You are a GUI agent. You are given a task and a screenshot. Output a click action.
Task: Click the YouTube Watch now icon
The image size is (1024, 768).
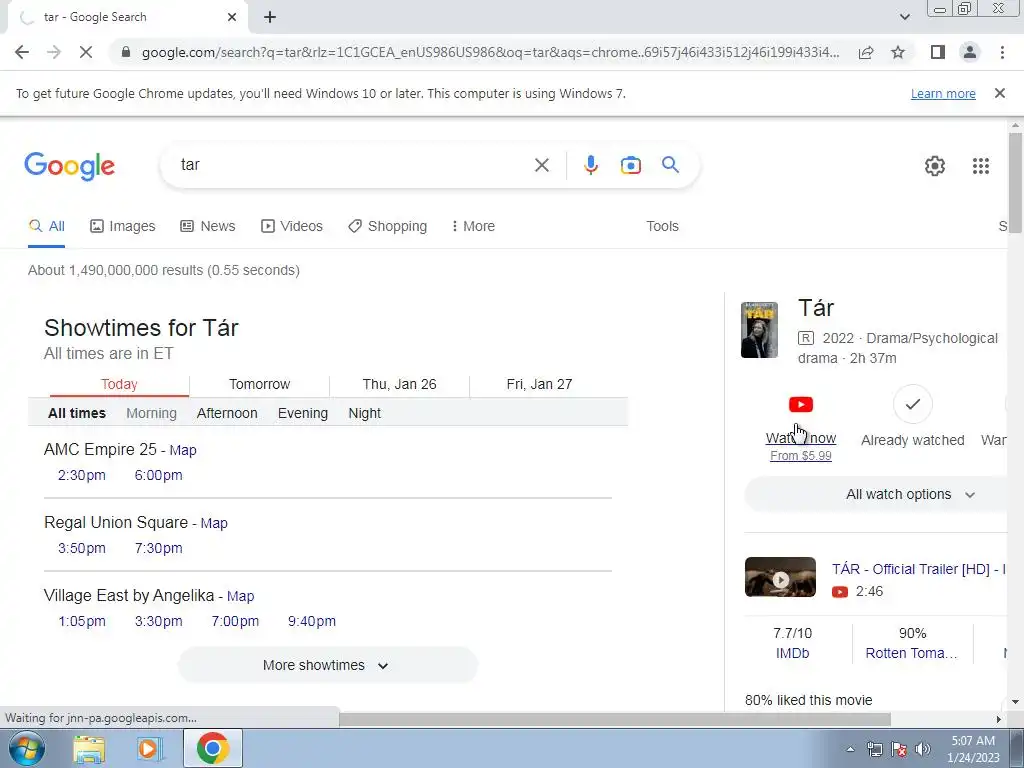tap(801, 405)
